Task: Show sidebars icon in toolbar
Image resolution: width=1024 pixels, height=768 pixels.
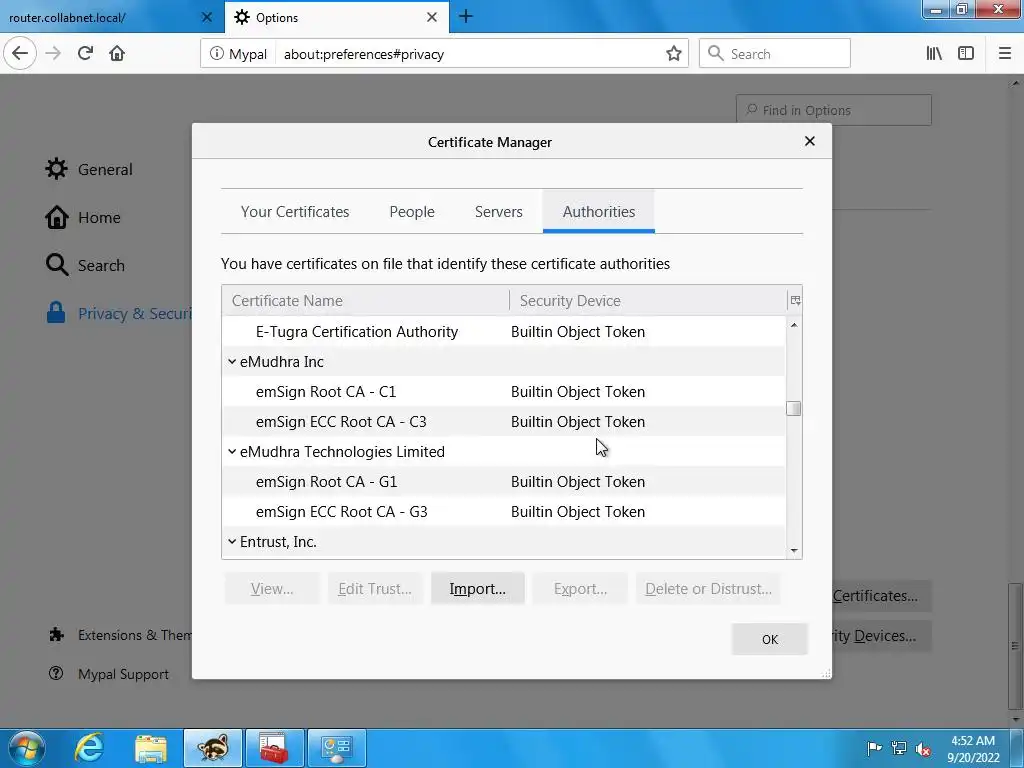Action: [966, 54]
